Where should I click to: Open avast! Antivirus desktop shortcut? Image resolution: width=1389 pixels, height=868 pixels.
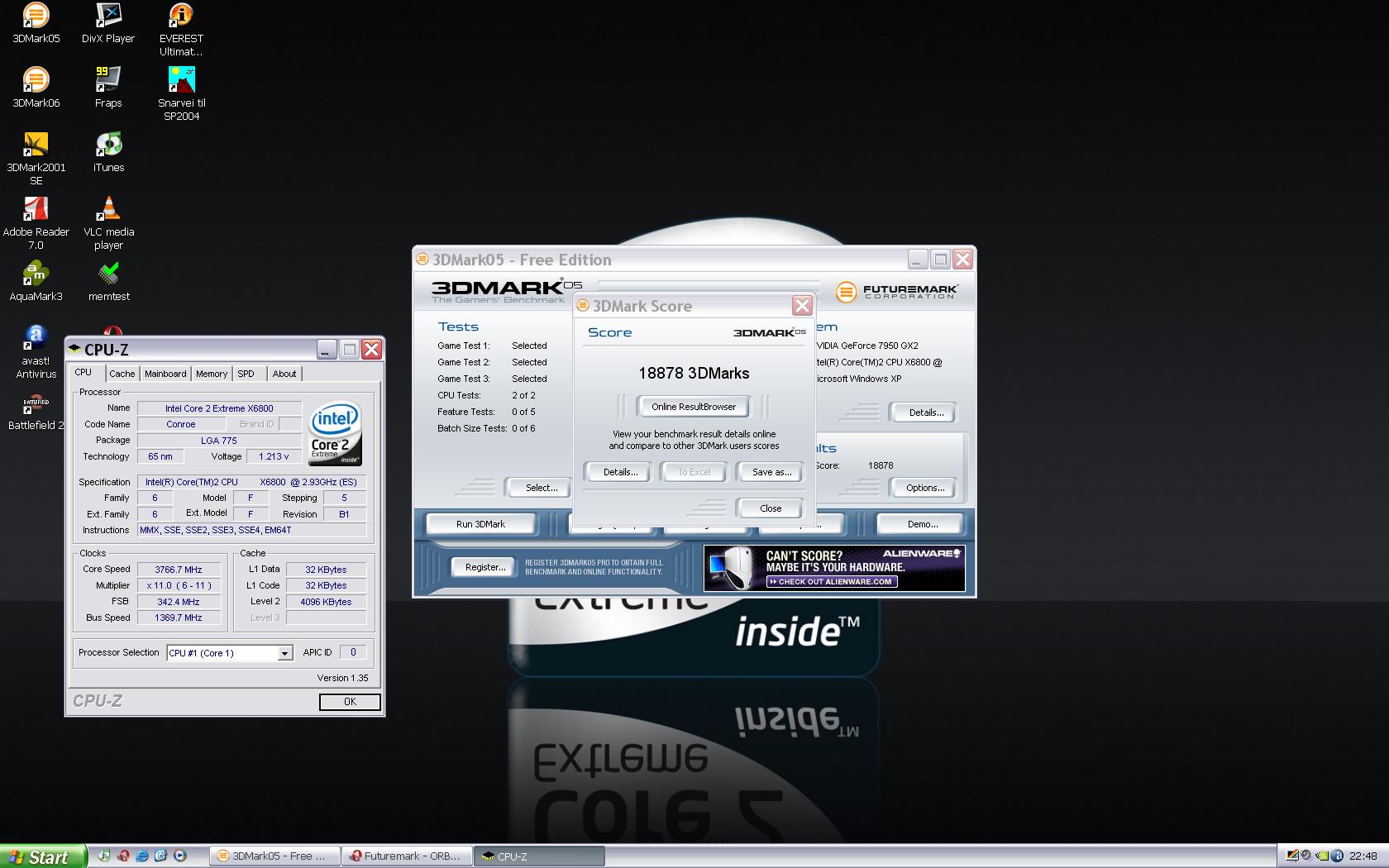tap(36, 352)
